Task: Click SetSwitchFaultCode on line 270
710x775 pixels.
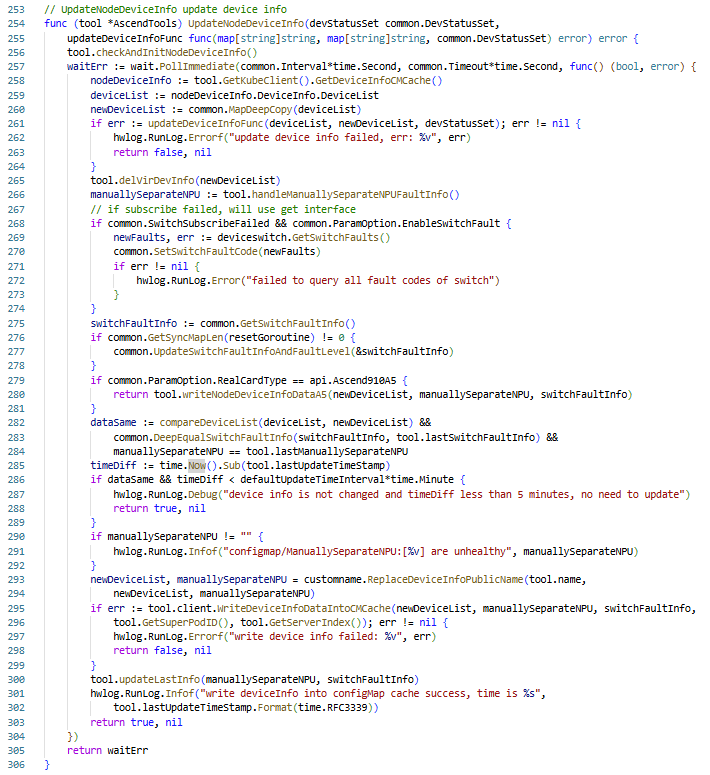Action: pyautogui.click(x=206, y=252)
